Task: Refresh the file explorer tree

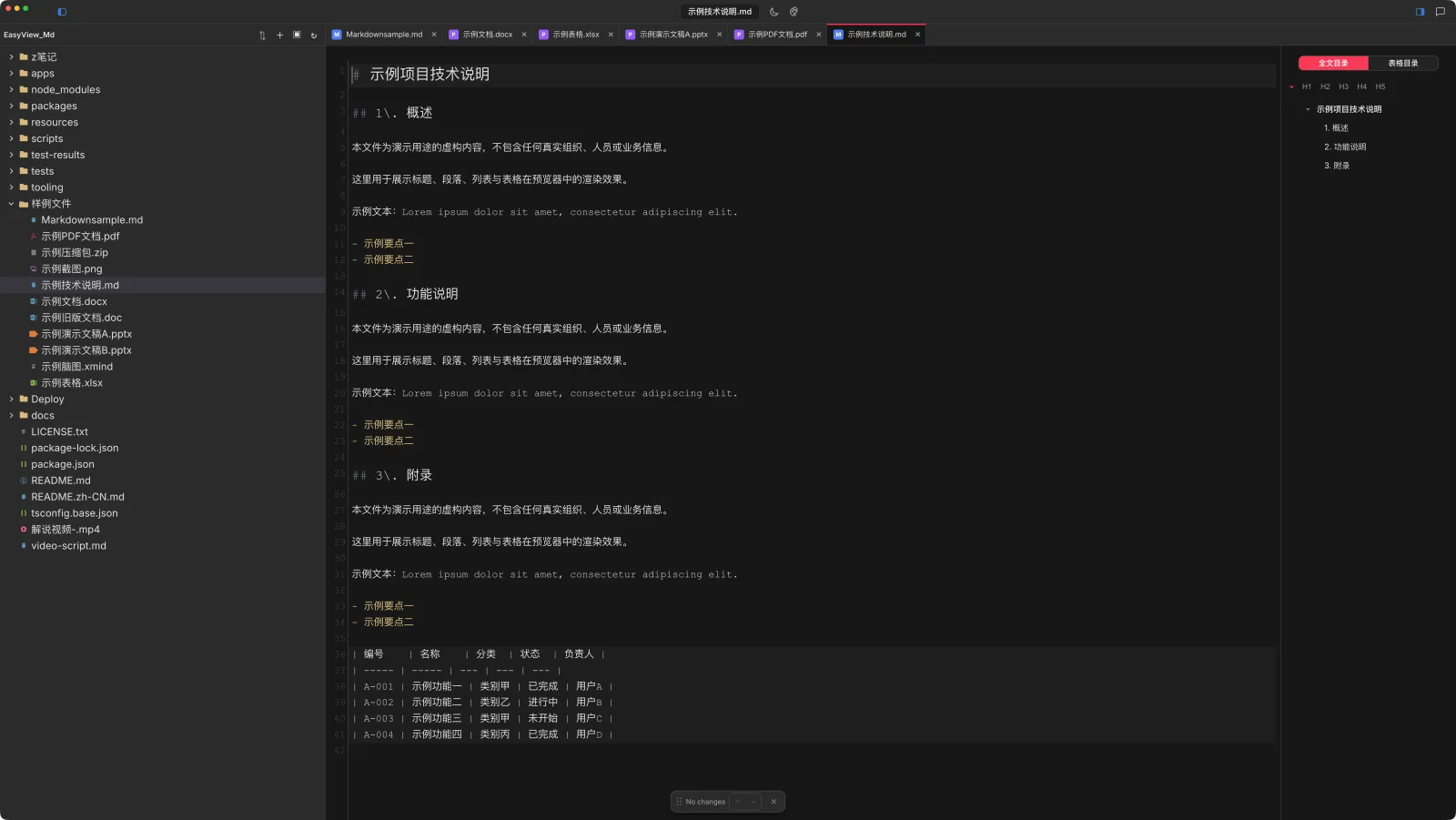Action: pyautogui.click(x=314, y=35)
